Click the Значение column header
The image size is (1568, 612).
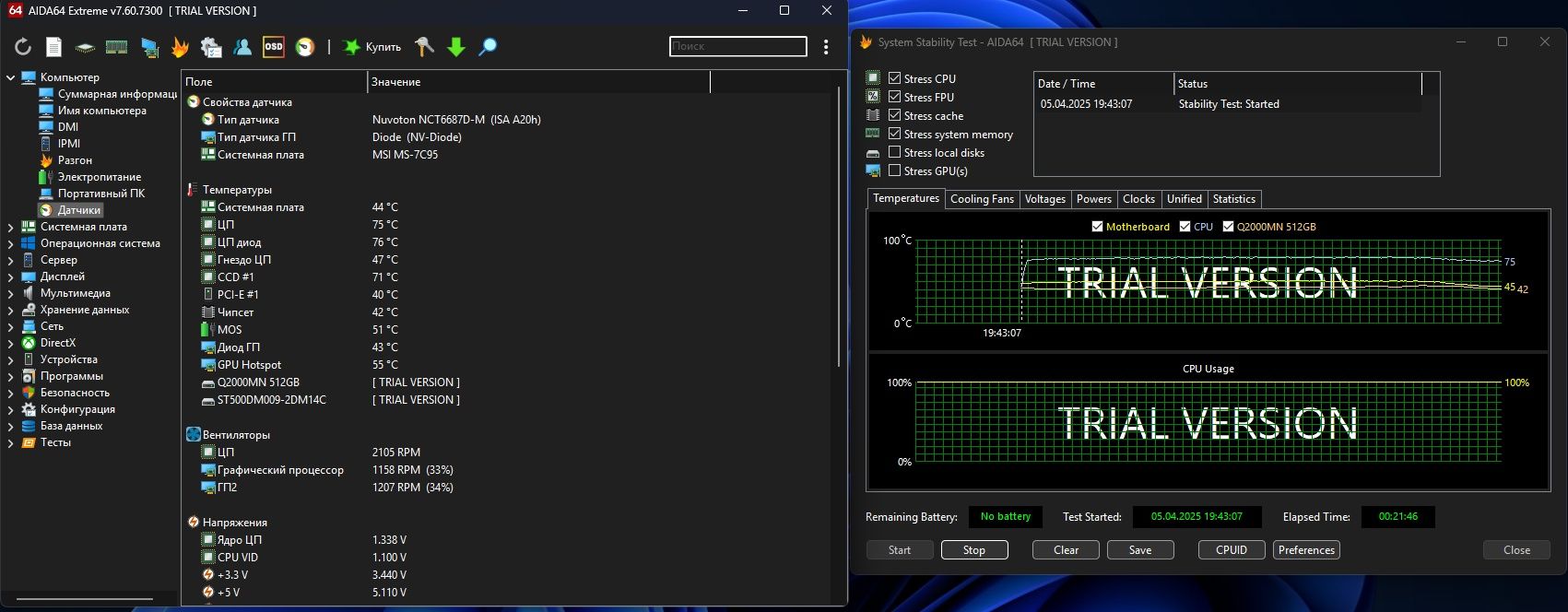pos(538,82)
